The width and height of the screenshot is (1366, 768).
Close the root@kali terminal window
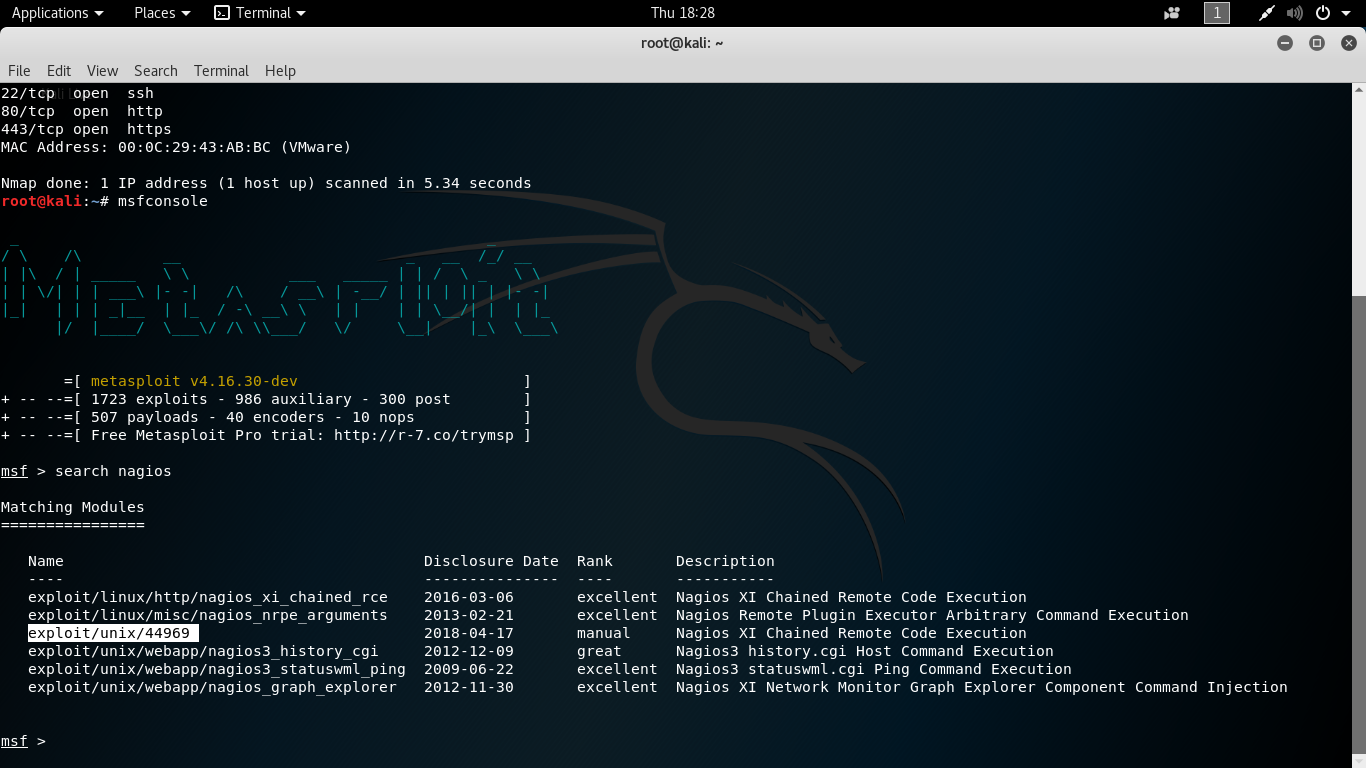(1348, 43)
